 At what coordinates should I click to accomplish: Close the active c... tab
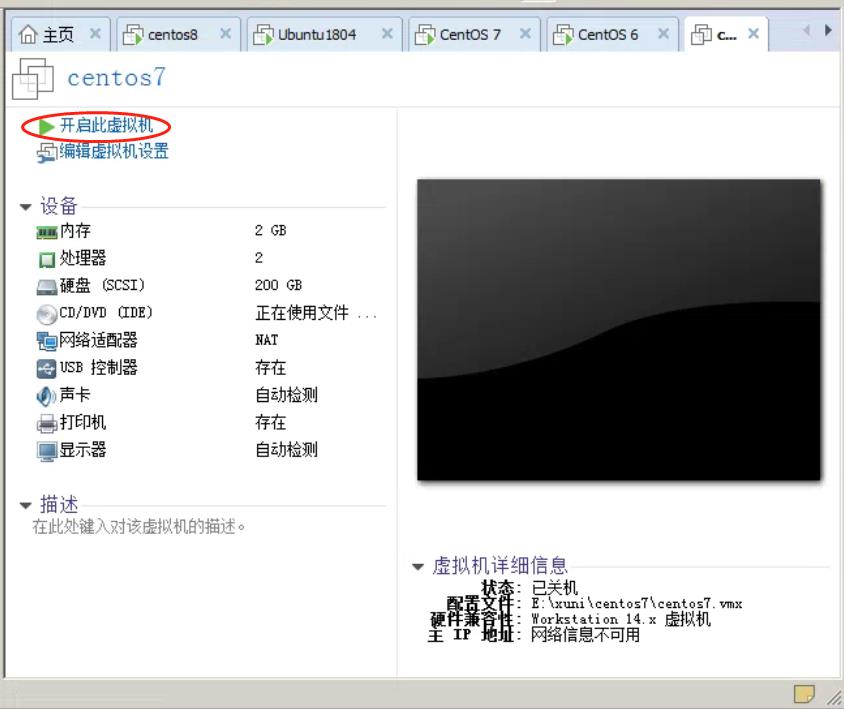click(x=754, y=34)
